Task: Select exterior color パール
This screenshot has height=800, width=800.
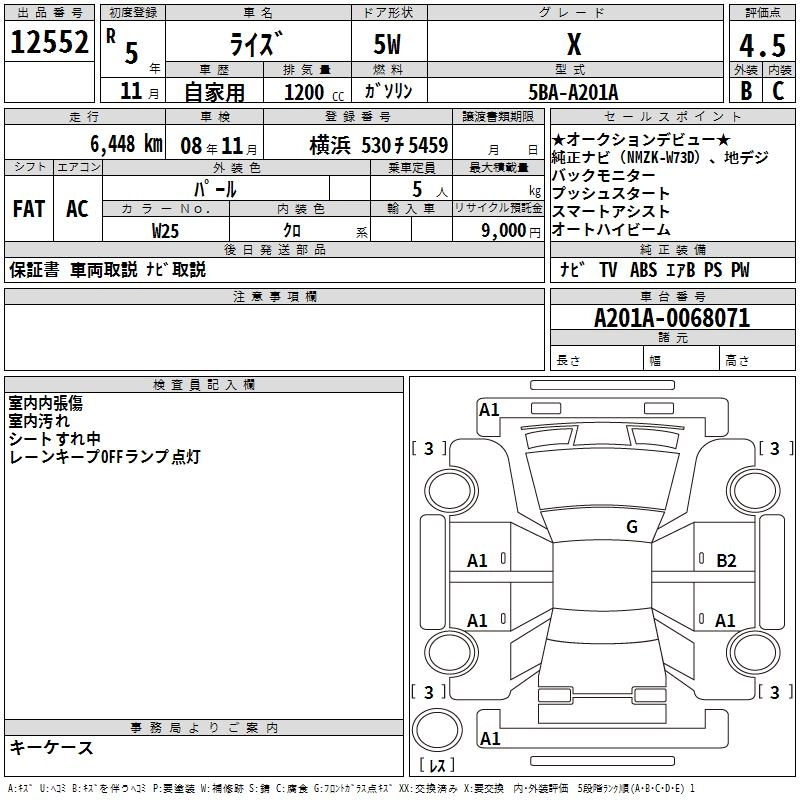Action: pyautogui.click(x=215, y=190)
